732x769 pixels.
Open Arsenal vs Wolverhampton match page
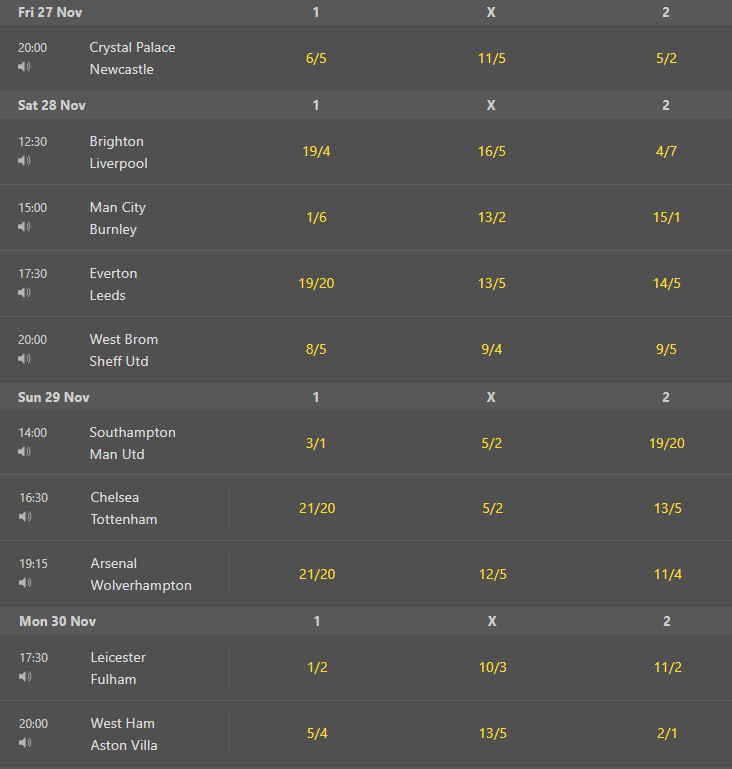coord(141,574)
